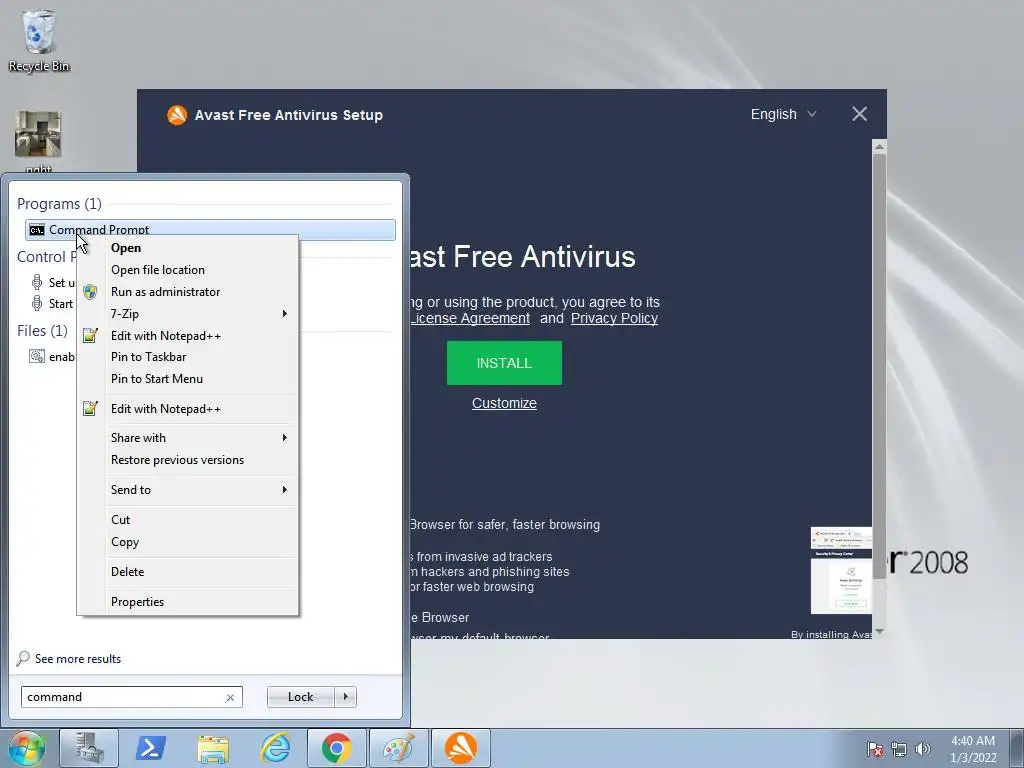Screen dimensions: 1024x768
Task: Open Google Chrome from the taskbar
Action: (337, 748)
